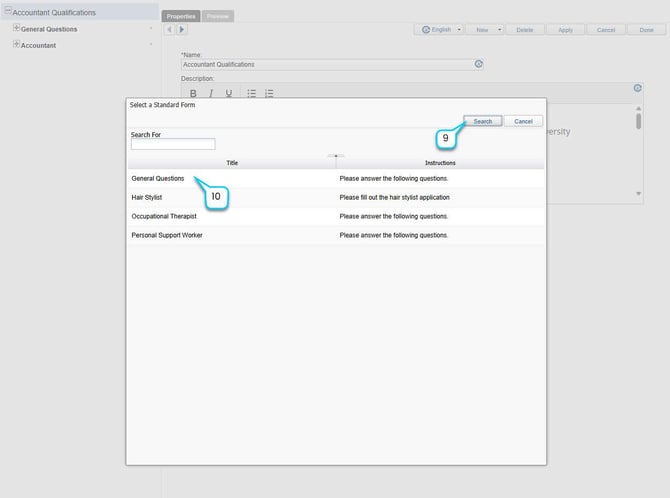Click the description editor scrollbar

(x=639, y=121)
